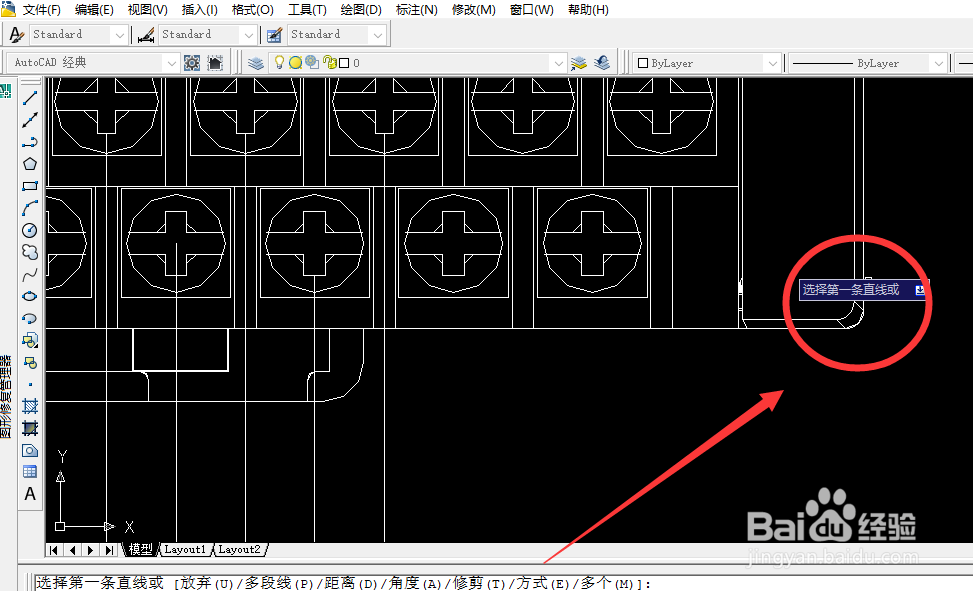This screenshot has height=591, width=973.
Task: Open the Text Style manager icon
Action: click(17, 35)
